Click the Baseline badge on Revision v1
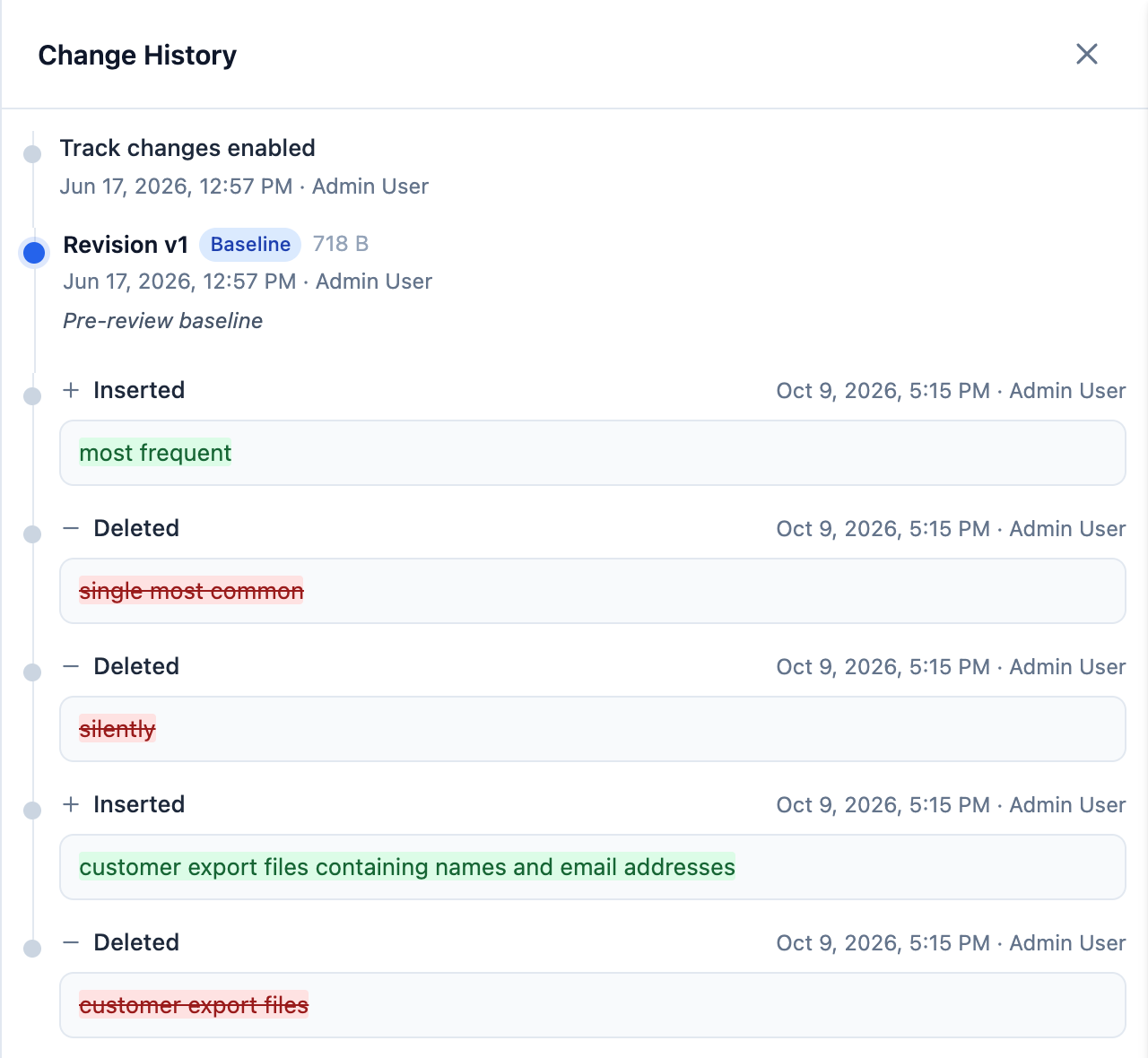The width and height of the screenshot is (1148, 1058). click(x=250, y=244)
